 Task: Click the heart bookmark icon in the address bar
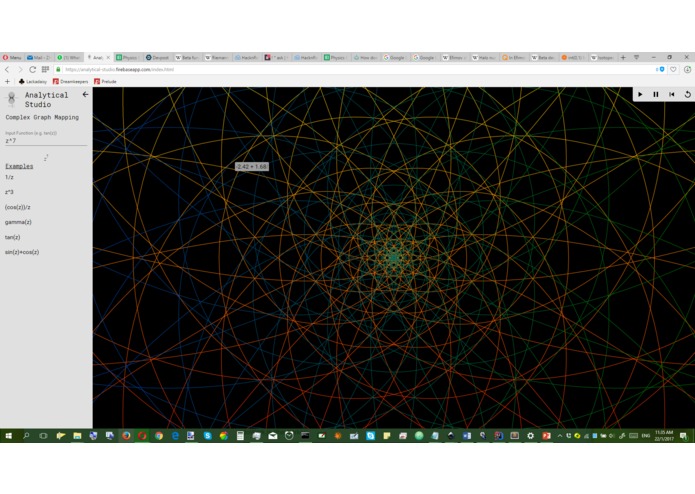[673, 70]
